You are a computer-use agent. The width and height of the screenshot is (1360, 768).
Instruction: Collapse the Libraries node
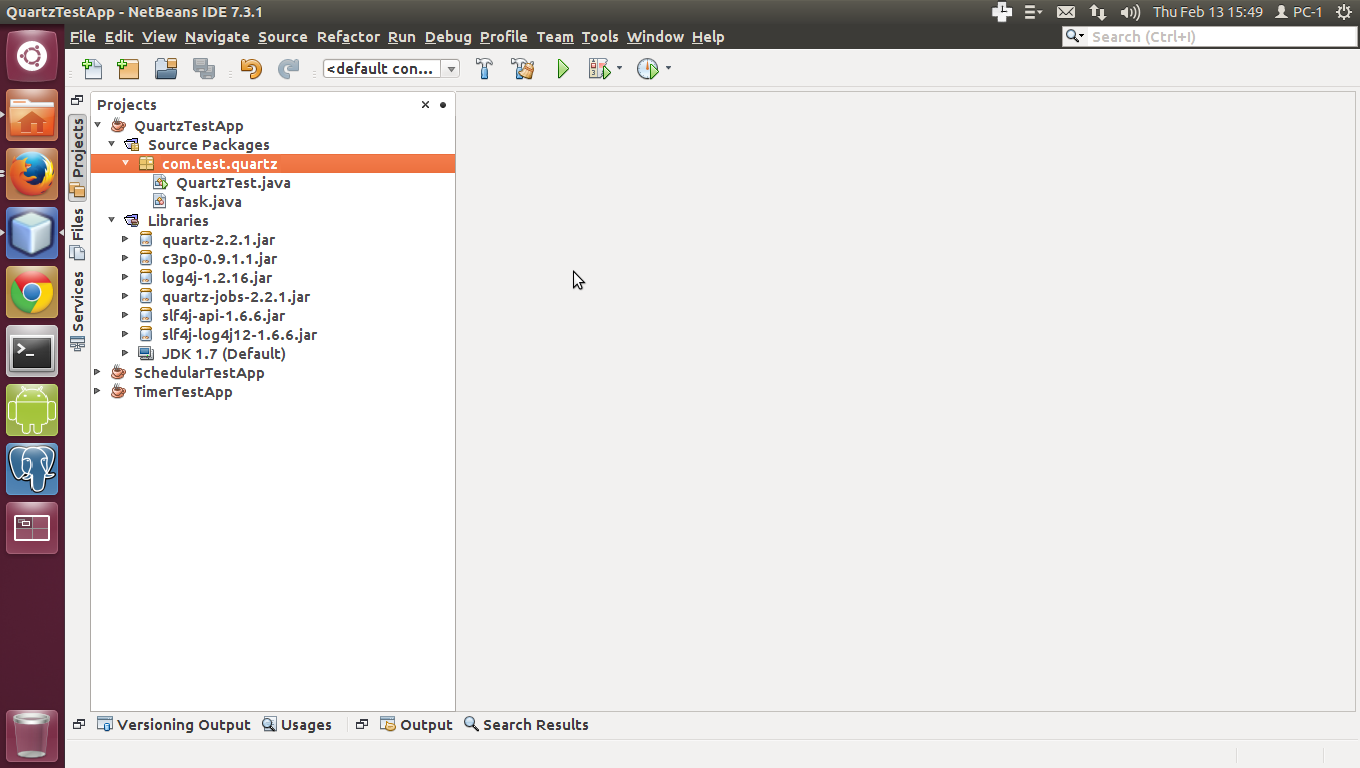[x=112, y=220]
